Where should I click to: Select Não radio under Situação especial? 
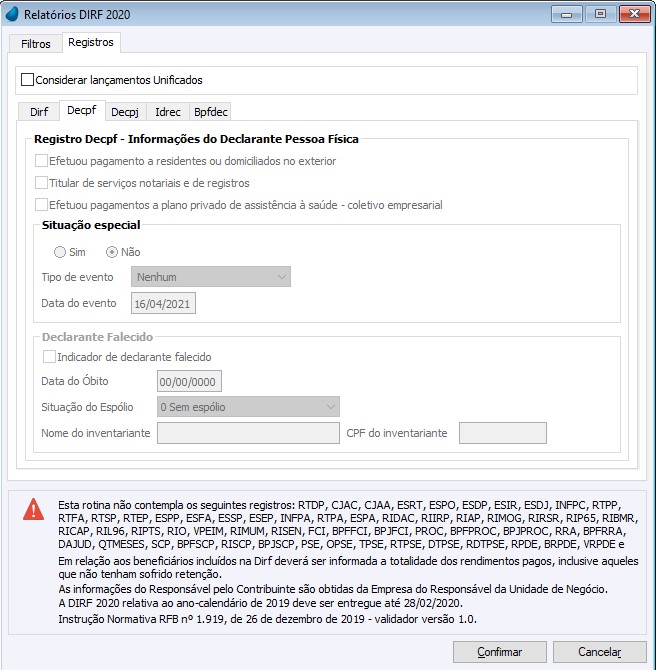(x=112, y=252)
